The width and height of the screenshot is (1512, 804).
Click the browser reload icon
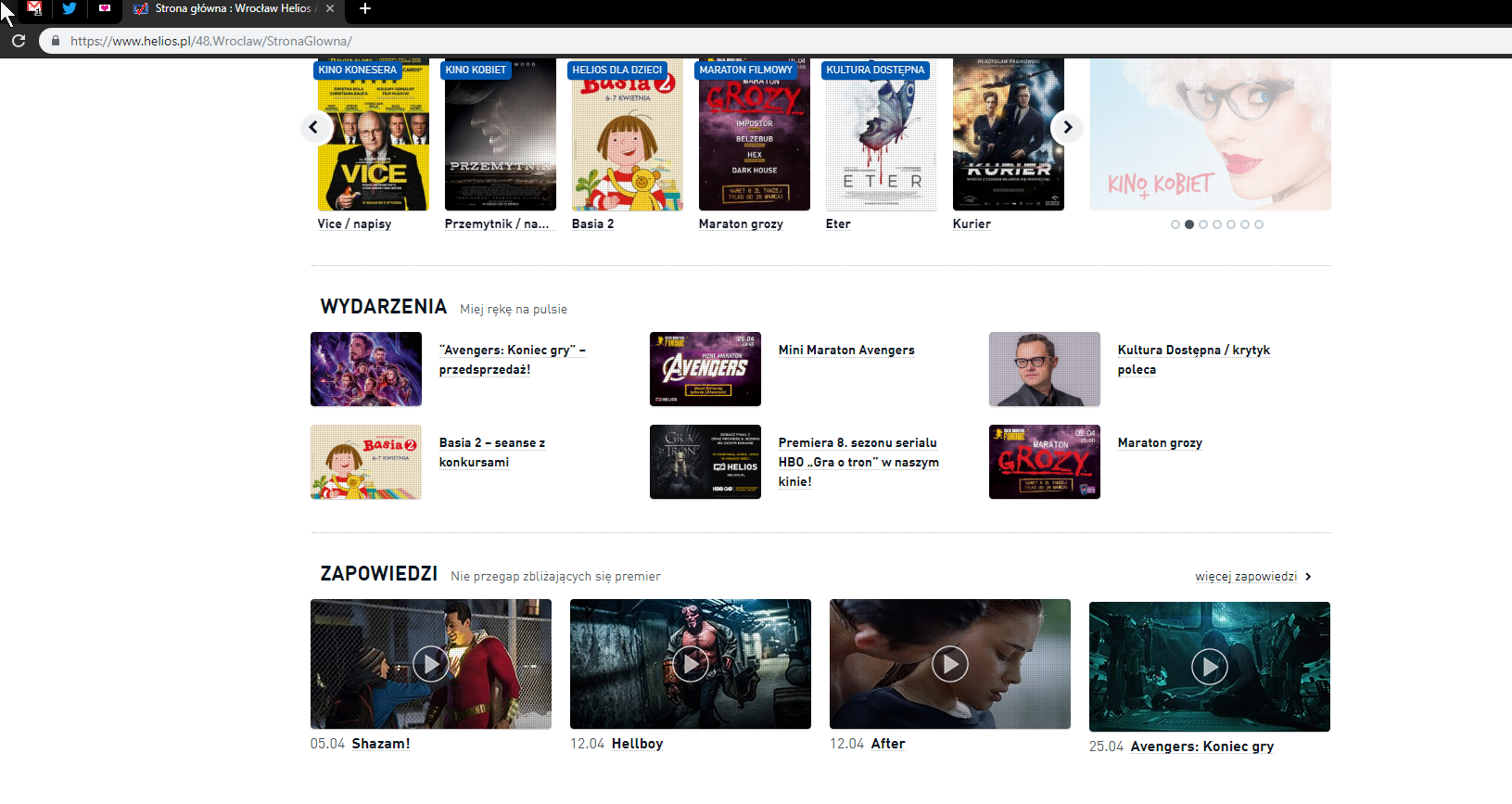pos(19,41)
